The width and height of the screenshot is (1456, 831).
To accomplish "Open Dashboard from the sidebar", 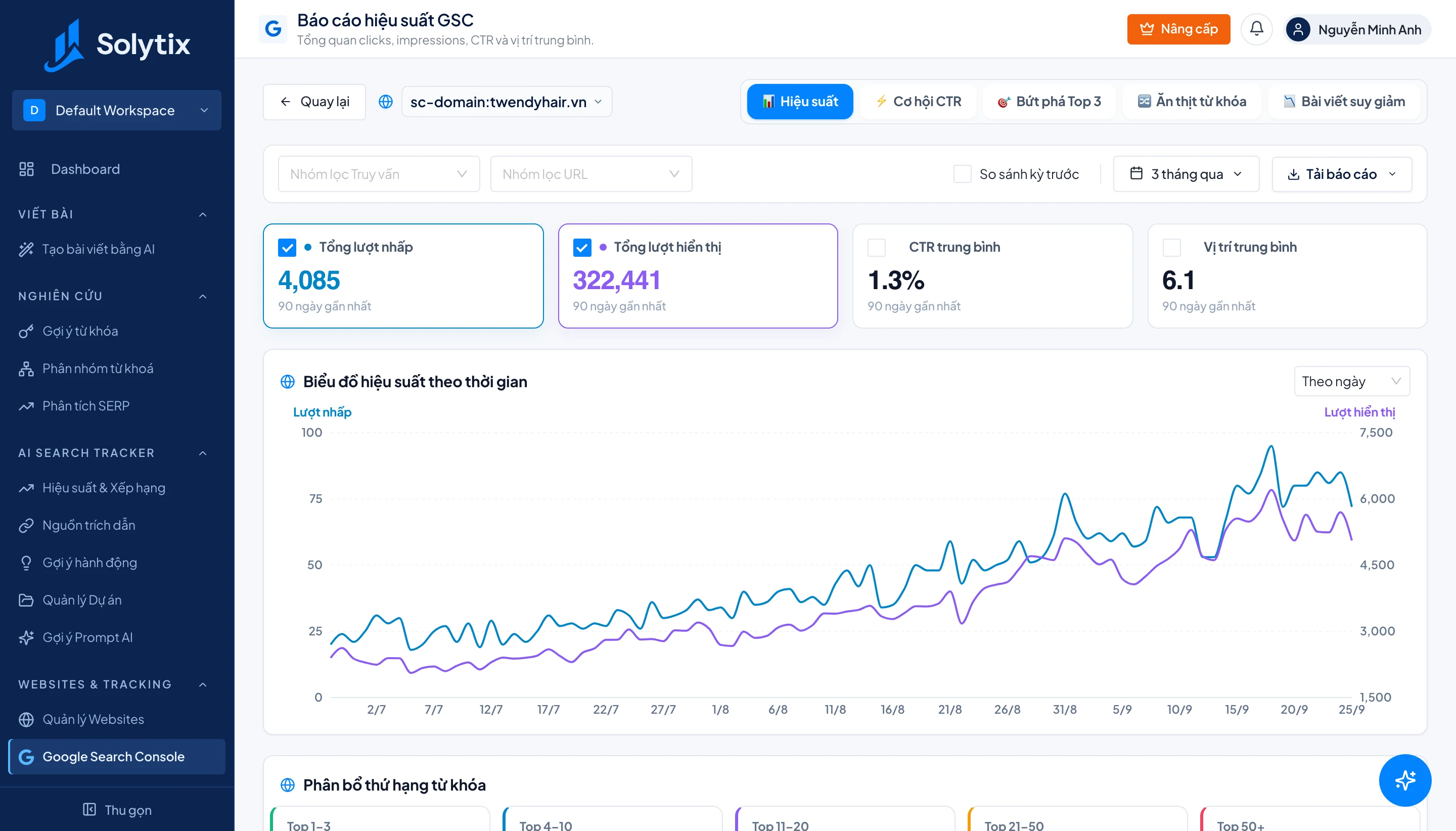I will (x=116, y=169).
